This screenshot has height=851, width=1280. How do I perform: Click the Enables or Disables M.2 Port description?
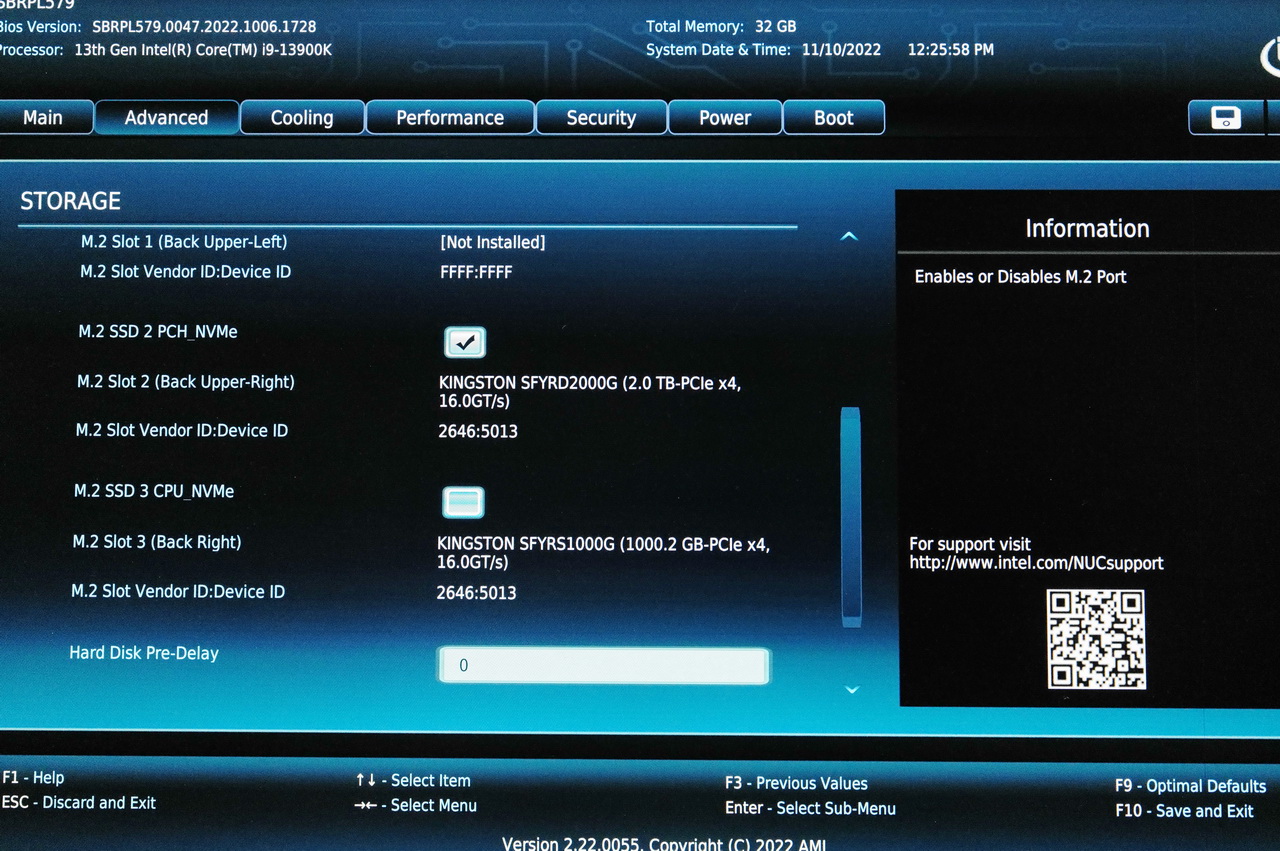[1020, 277]
